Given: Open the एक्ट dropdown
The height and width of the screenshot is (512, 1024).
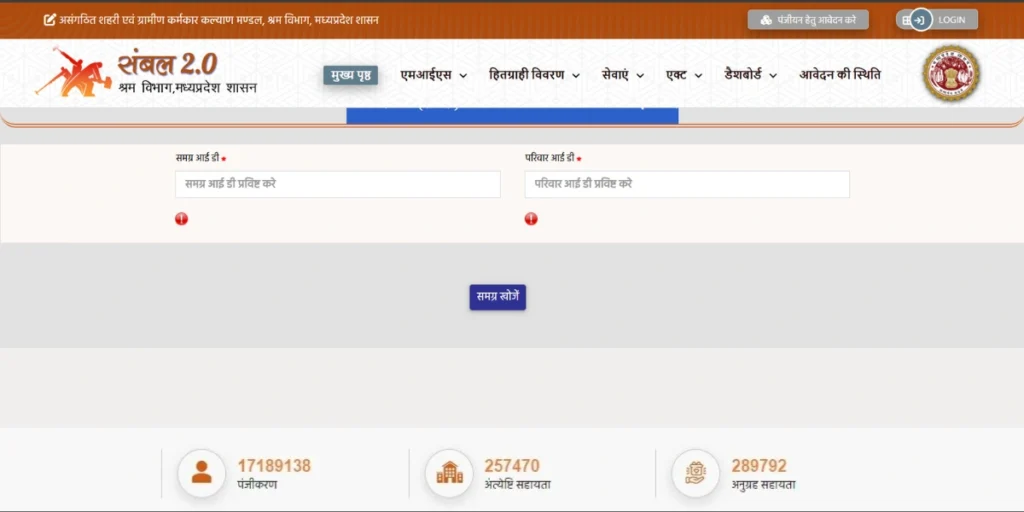Looking at the screenshot, I should coord(684,75).
